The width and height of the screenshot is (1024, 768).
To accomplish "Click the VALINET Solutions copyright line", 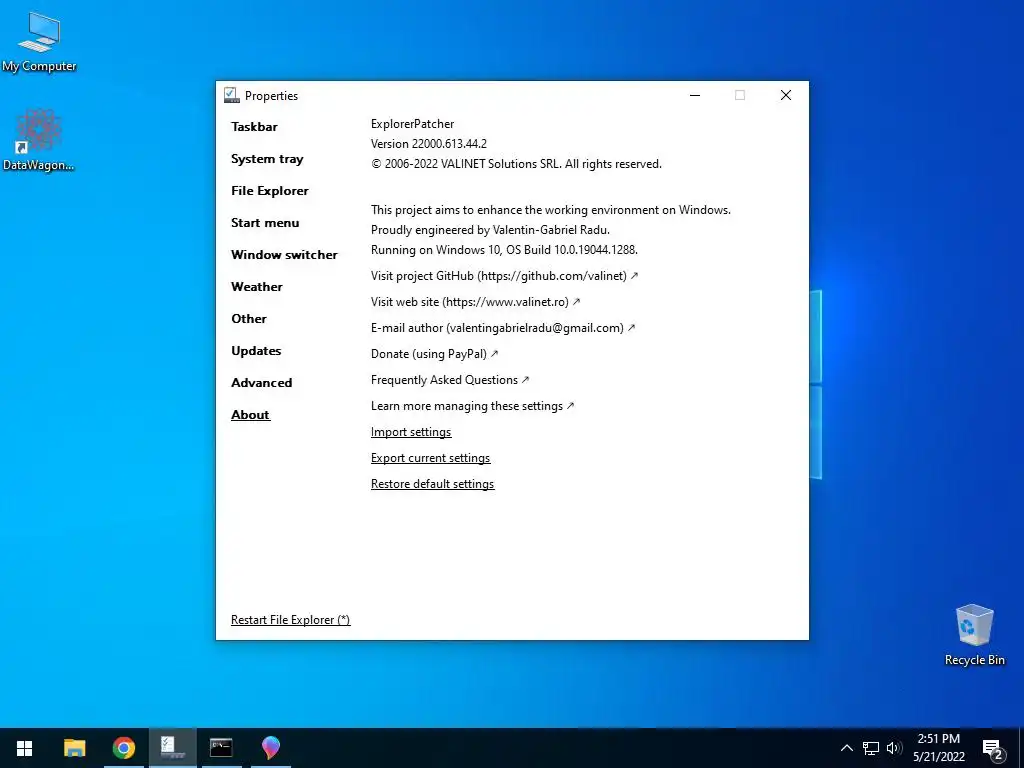I will (516, 164).
